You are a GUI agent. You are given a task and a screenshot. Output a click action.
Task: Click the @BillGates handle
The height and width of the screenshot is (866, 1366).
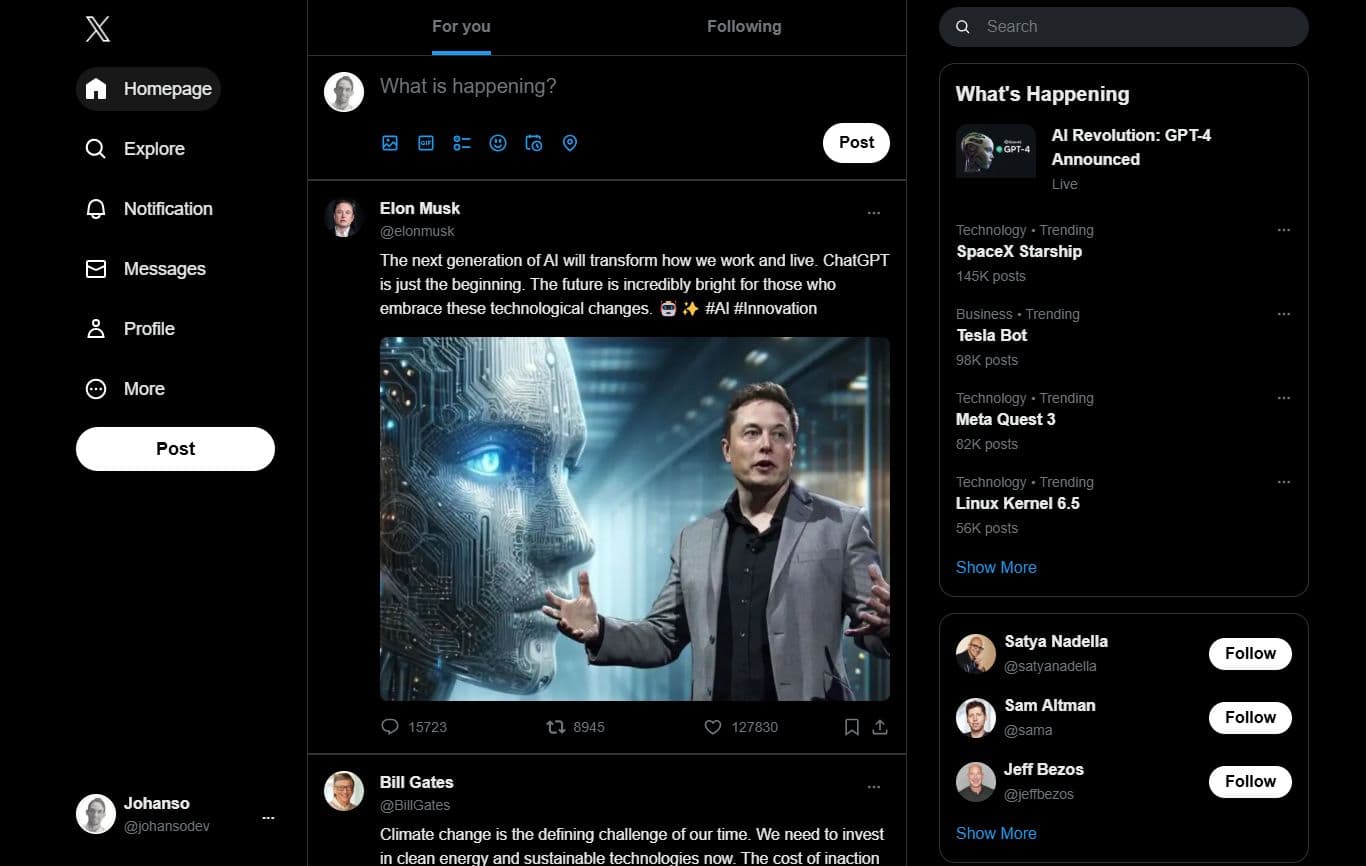click(415, 805)
